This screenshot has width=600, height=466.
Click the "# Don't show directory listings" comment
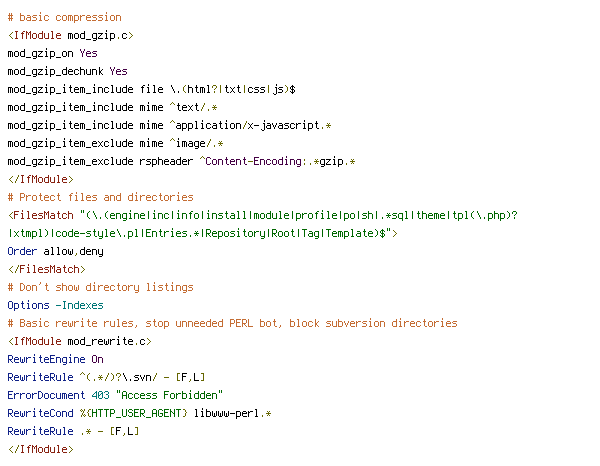click(x=100, y=287)
